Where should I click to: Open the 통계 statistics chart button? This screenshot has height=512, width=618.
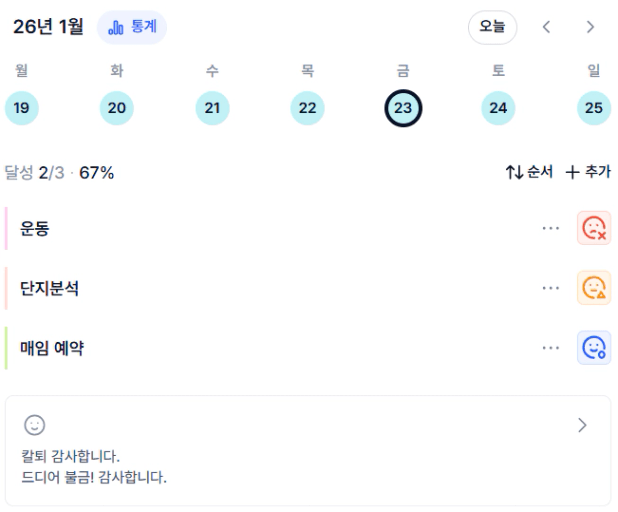[x=131, y=27]
